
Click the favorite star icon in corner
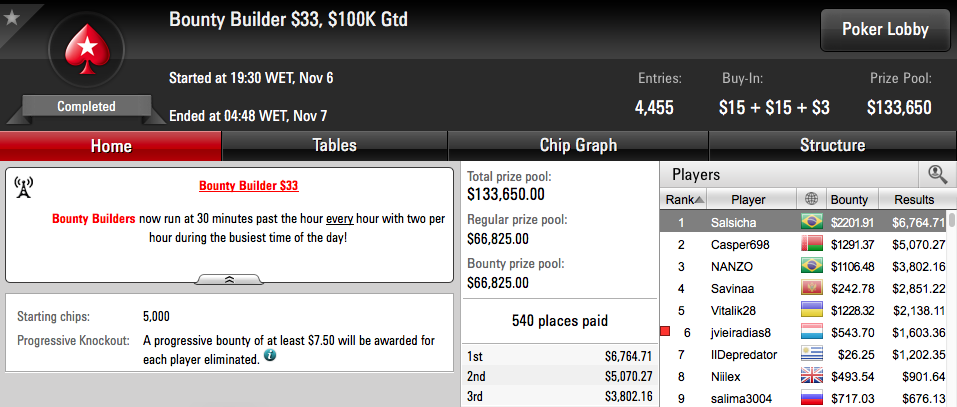[x=11, y=16]
